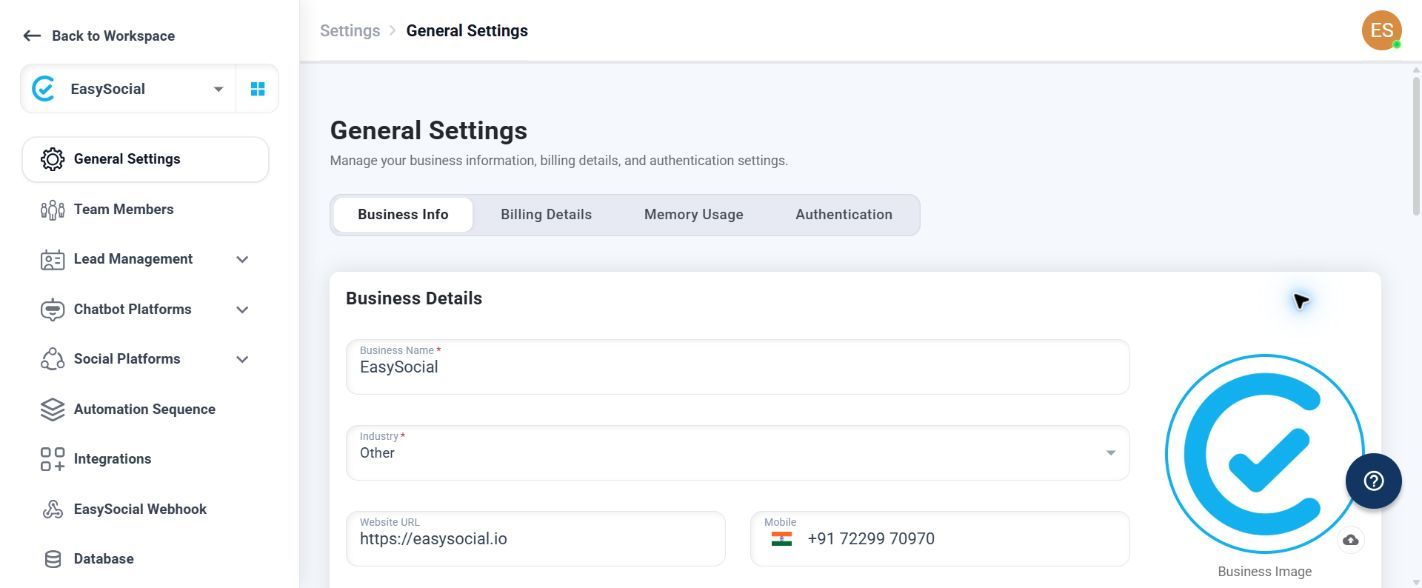The image size is (1422, 588).
Task: Open the help question-mark floating button
Action: tap(1373, 481)
